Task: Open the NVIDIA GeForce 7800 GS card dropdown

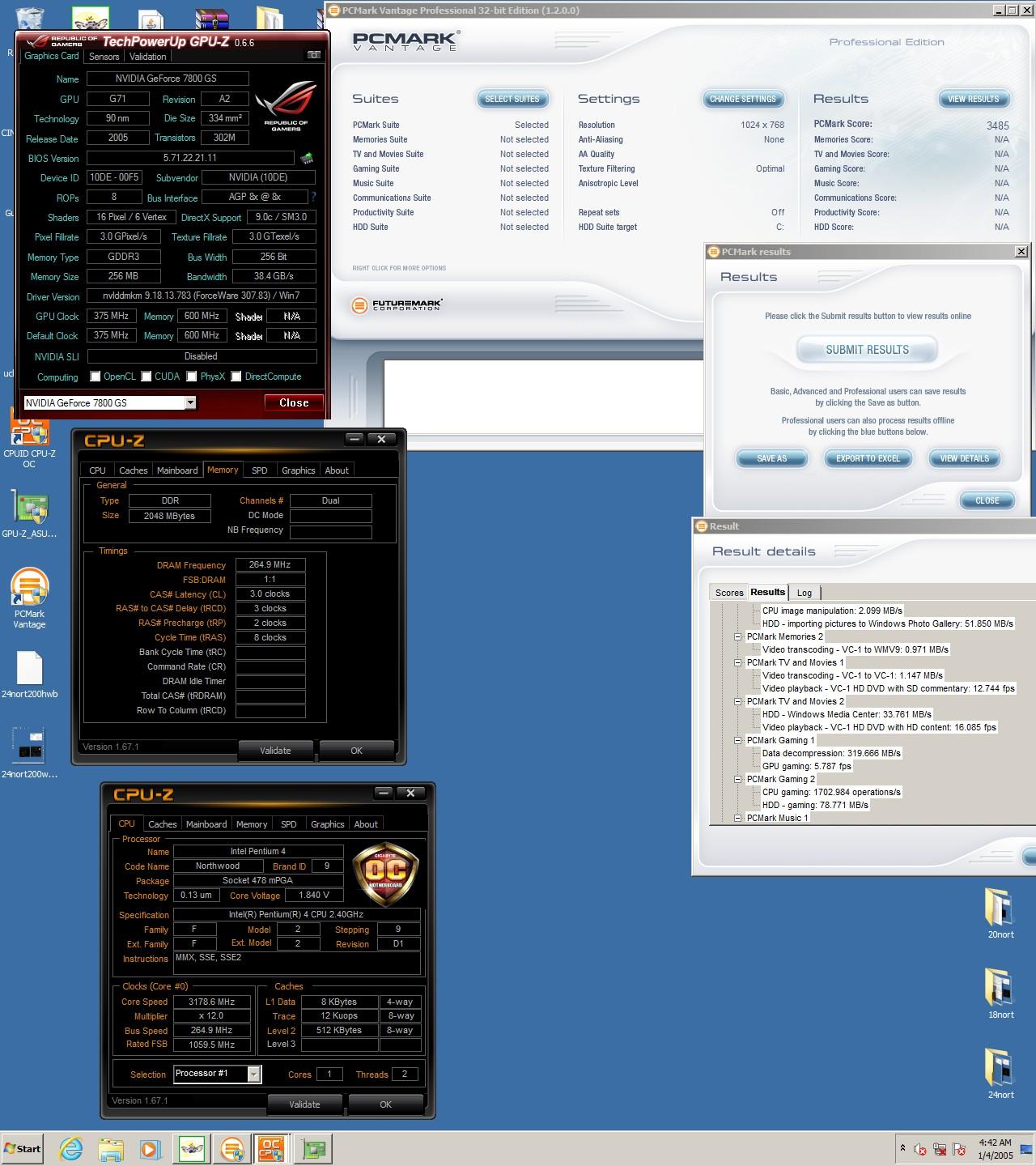Action: coord(190,402)
